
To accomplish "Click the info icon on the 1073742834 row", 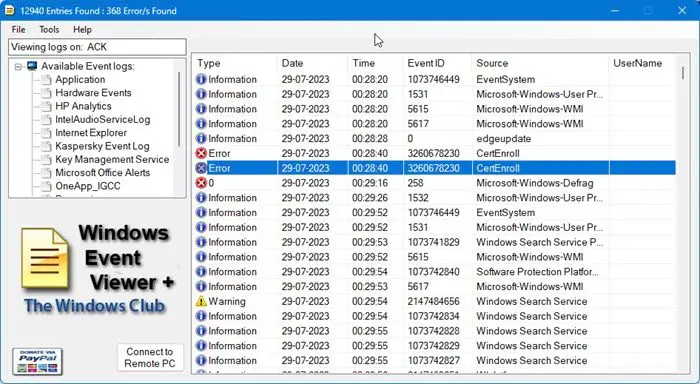I will (201, 316).
